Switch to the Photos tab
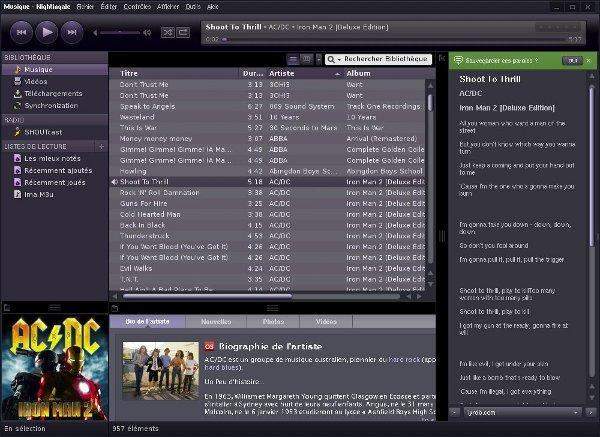 273,322
